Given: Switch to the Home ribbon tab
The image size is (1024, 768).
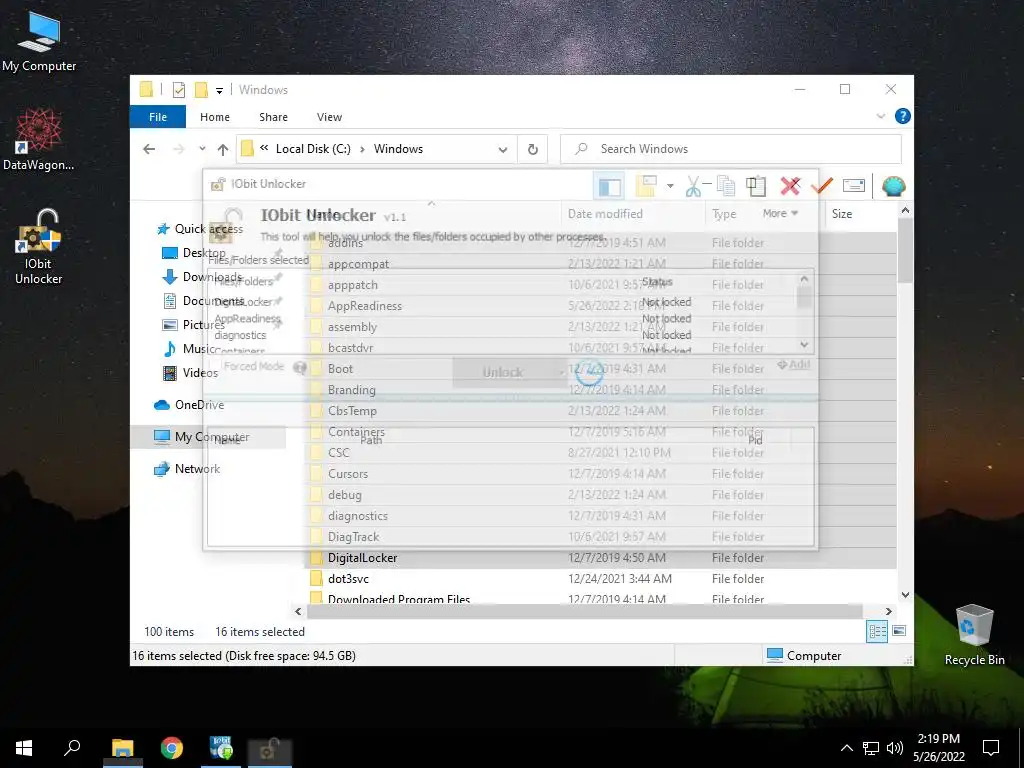Looking at the screenshot, I should coord(215,117).
